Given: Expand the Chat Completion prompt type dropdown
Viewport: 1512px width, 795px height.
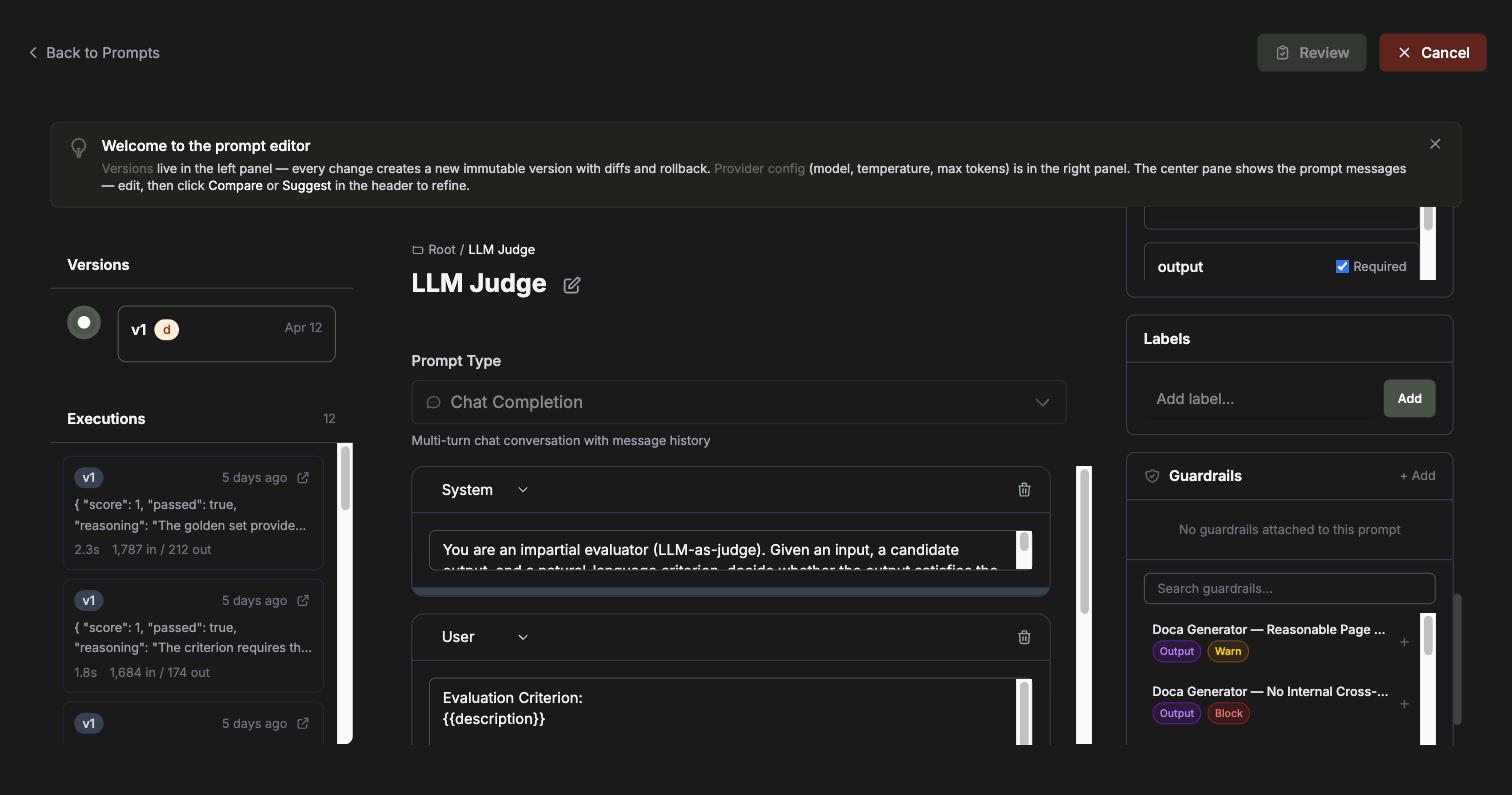Looking at the screenshot, I should (x=739, y=402).
